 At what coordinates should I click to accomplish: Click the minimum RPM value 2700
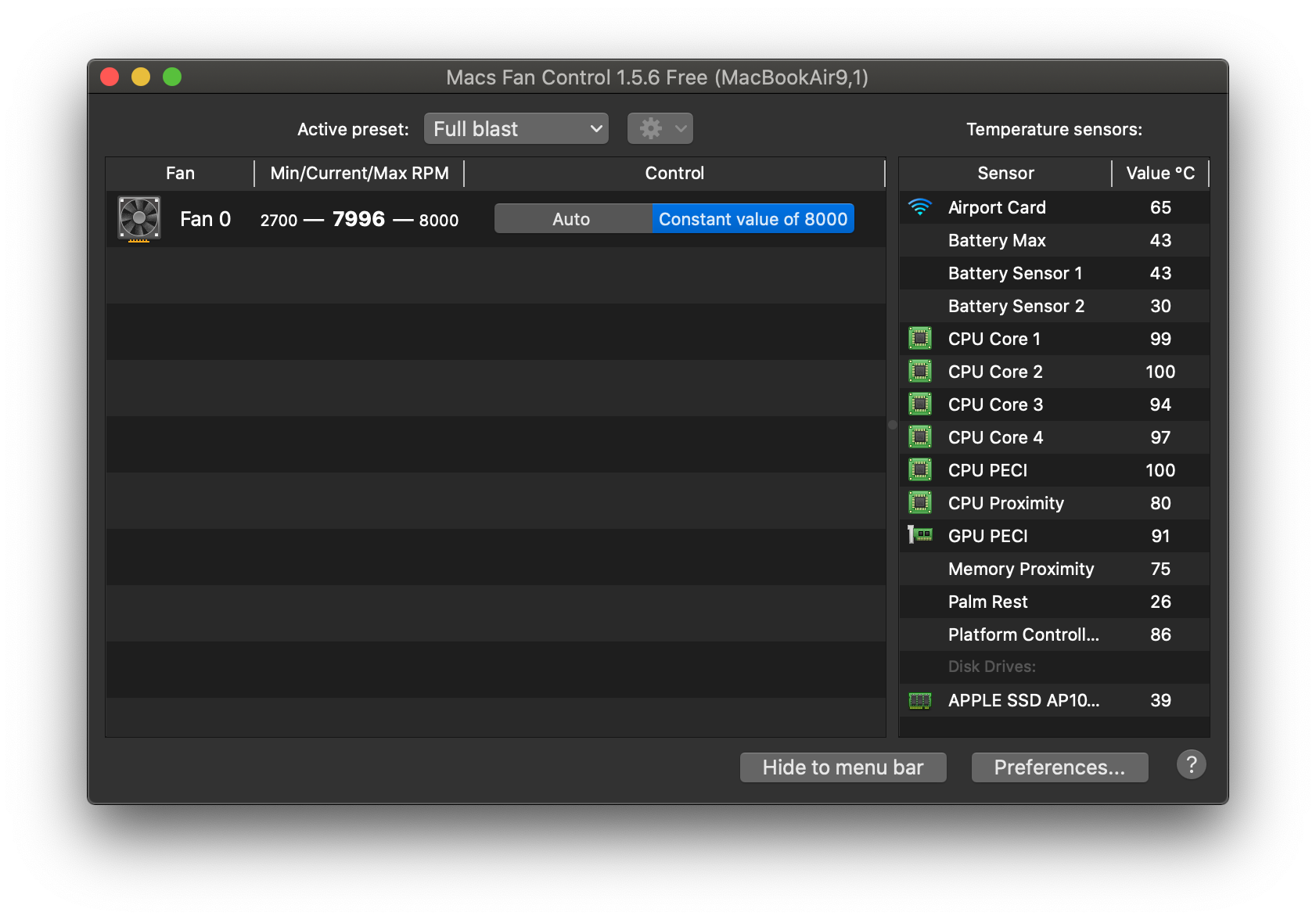click(x=279, y=221)
